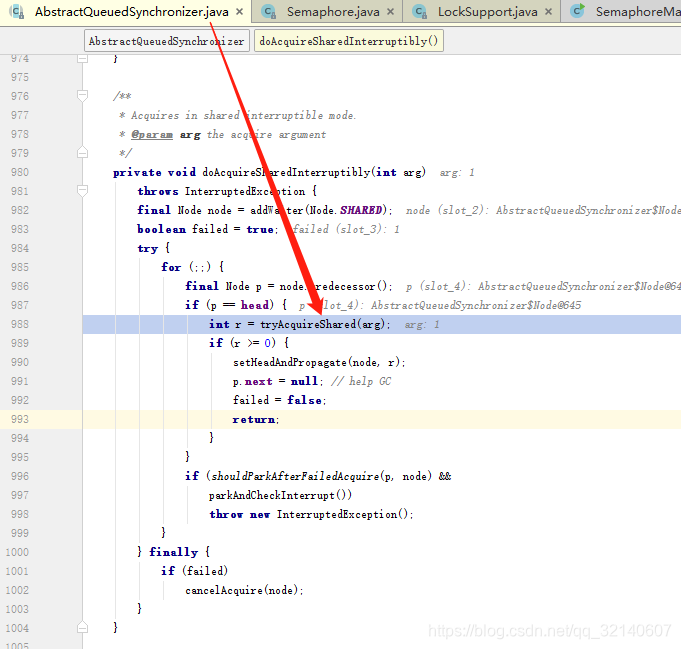Image resolution: width=681 pixels, height=649 pixels.
Task: Click the fold end marker at line 979
Action: pyautogui.click(x=83, y=153)
